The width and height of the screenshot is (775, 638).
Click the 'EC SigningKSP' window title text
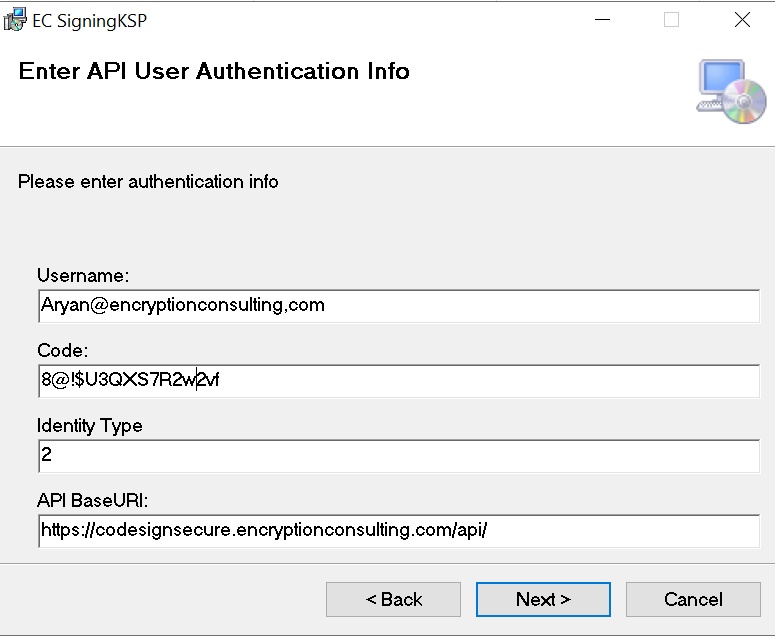[89, 21]
